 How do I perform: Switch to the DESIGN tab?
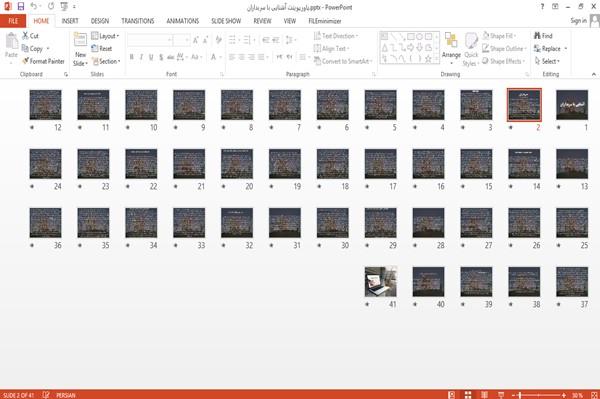[x=99, y=21]
